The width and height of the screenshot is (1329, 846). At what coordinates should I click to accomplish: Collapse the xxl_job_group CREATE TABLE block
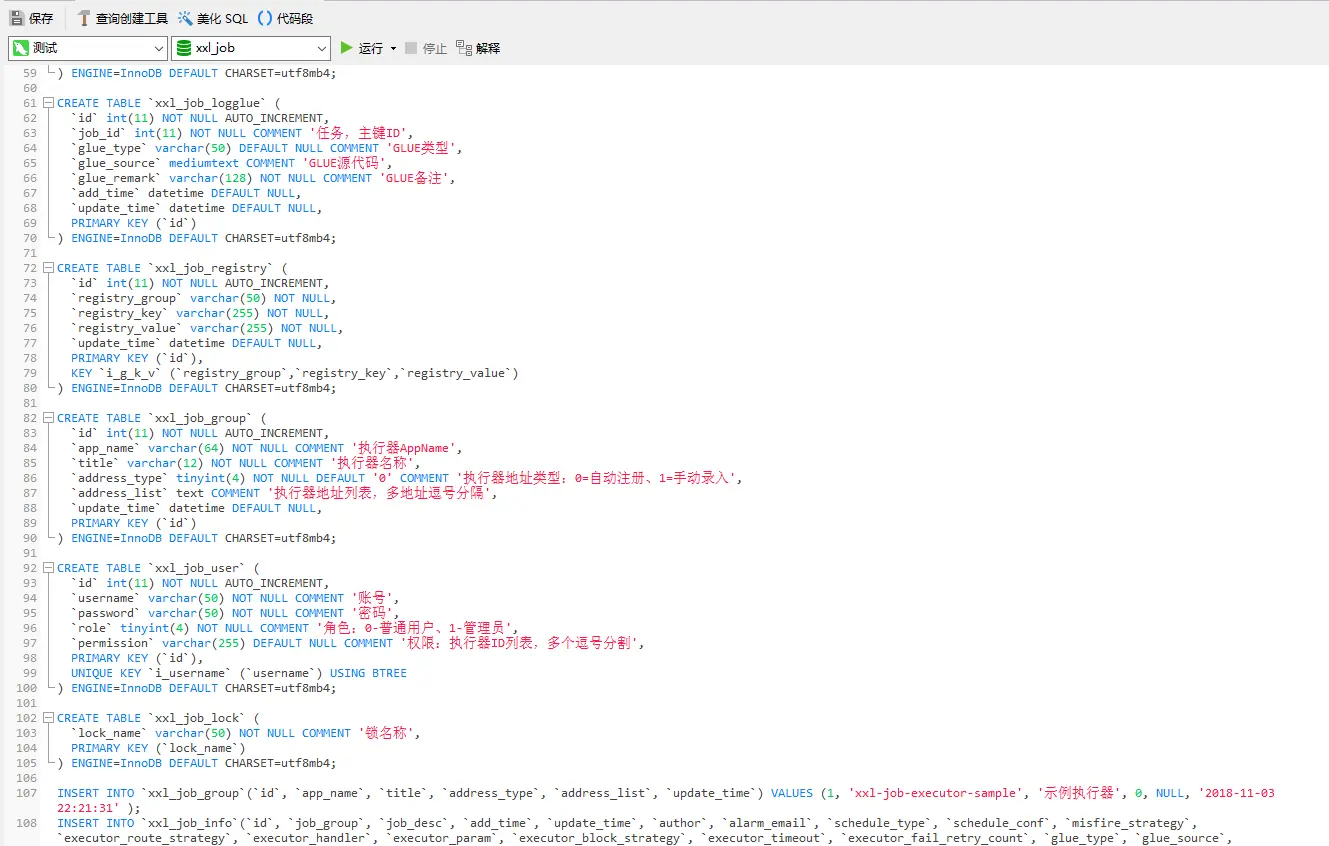click(48, 418)
